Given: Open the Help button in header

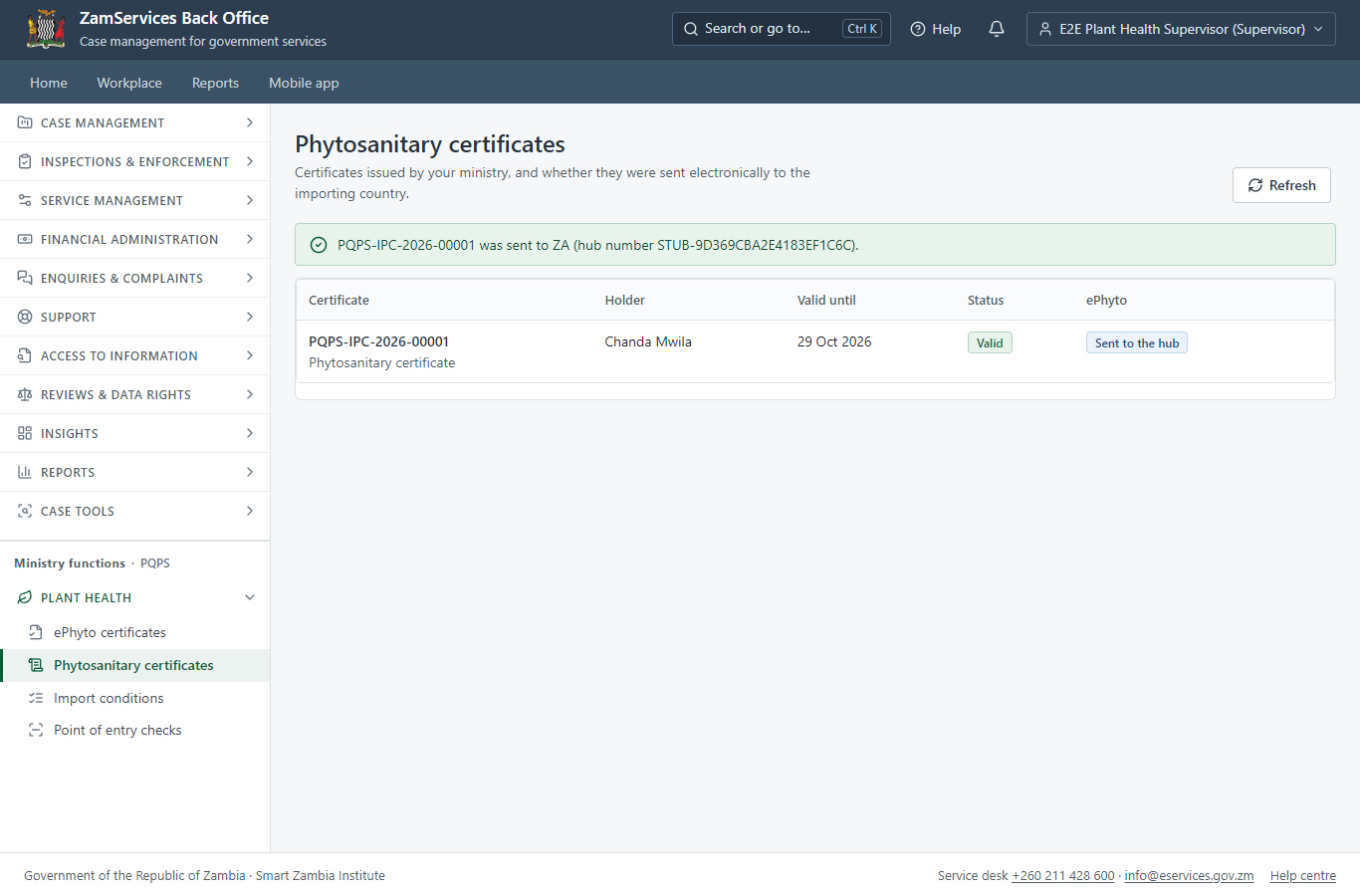Looking at the screenshot, I should (936, 29).
